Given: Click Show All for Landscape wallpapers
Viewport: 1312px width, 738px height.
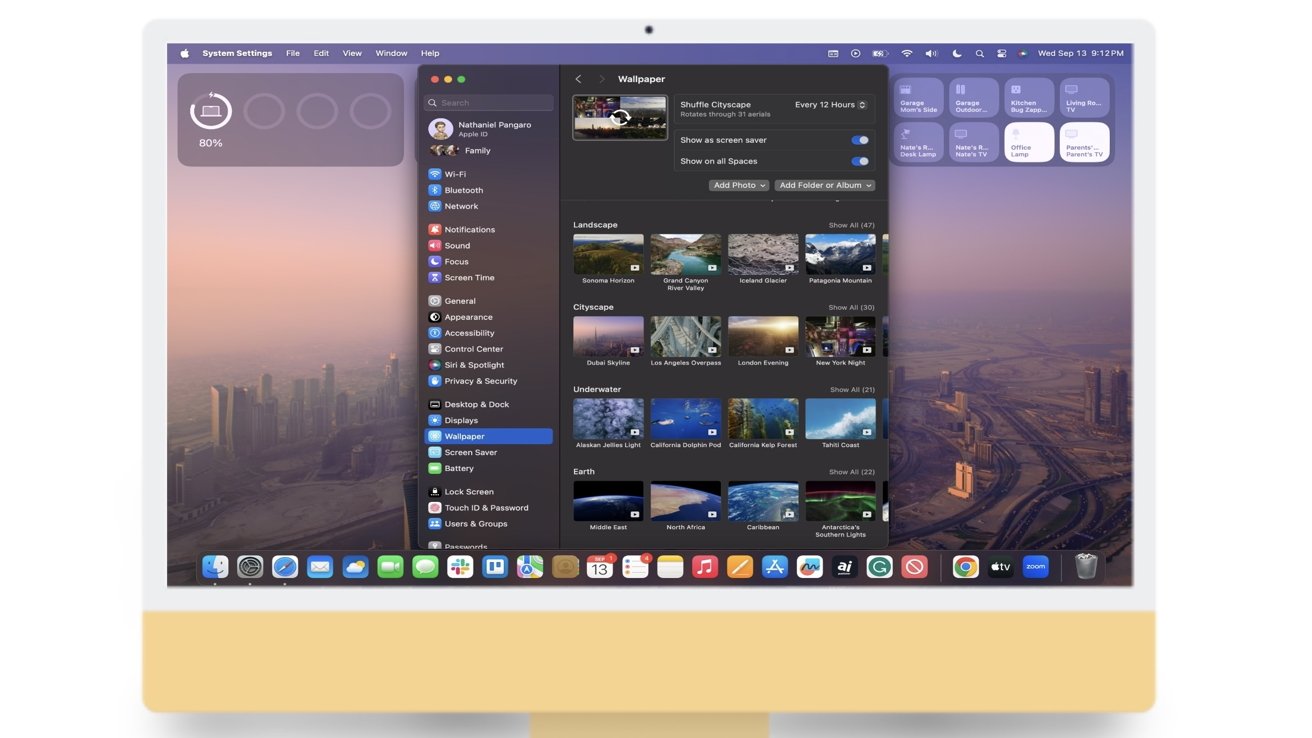Looking at the screenshot, I should 851,225.
